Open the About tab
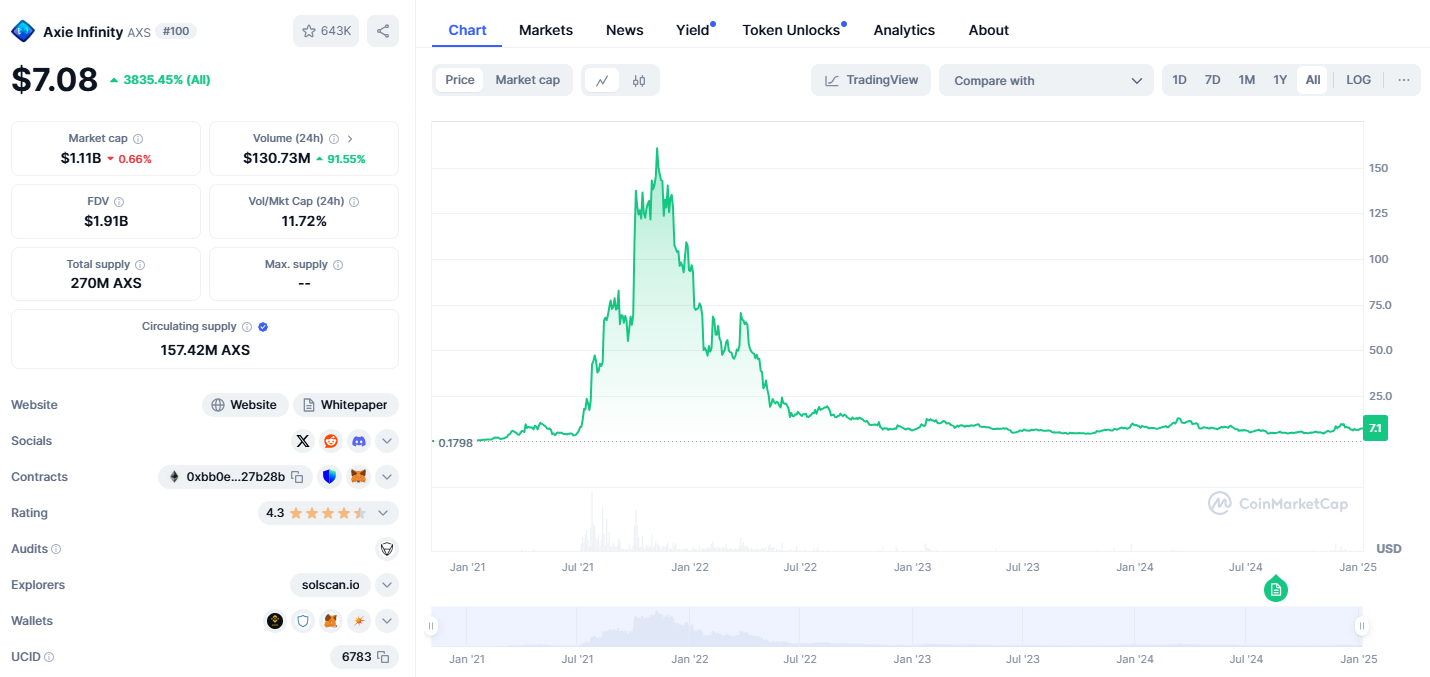 pyautogui.click(x=989, y=30)
